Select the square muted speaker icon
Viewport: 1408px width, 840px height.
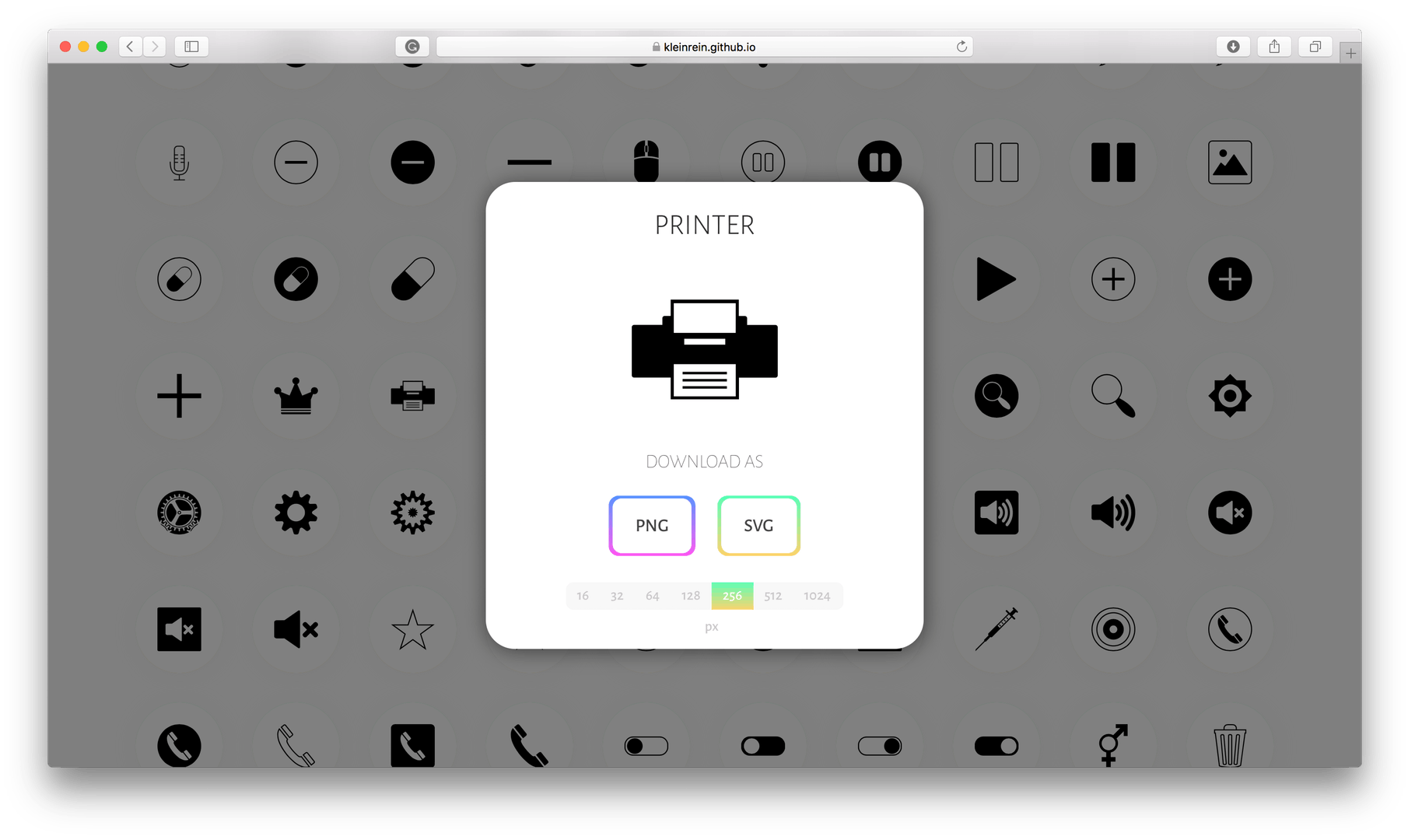point(180,629)
